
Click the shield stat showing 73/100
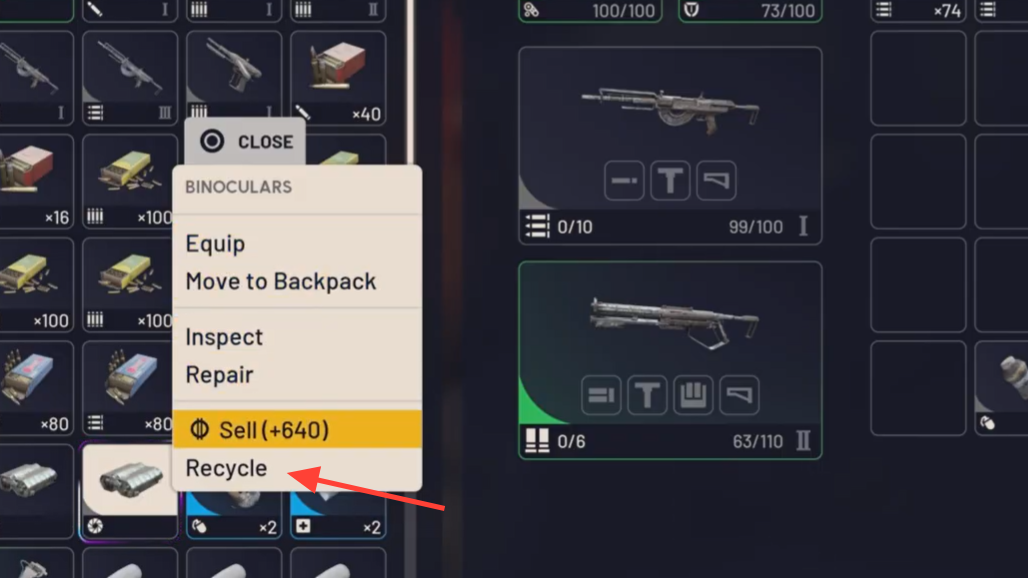click(750, 10)
